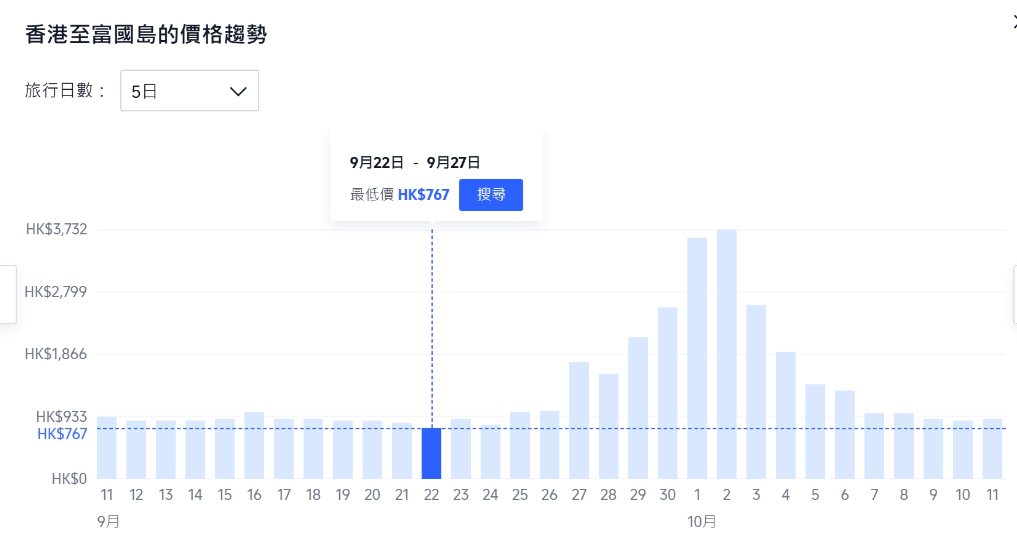This screenshot has width=1017, height=544.
Task: Select the October 1 price bar
Action: pos(697,359)
